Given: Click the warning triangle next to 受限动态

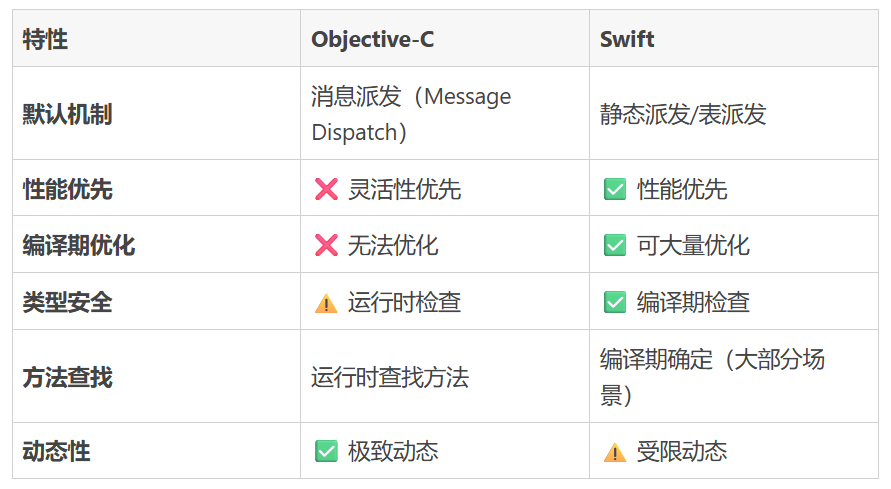Looking at the screenshot, I should tap(615, 452).
